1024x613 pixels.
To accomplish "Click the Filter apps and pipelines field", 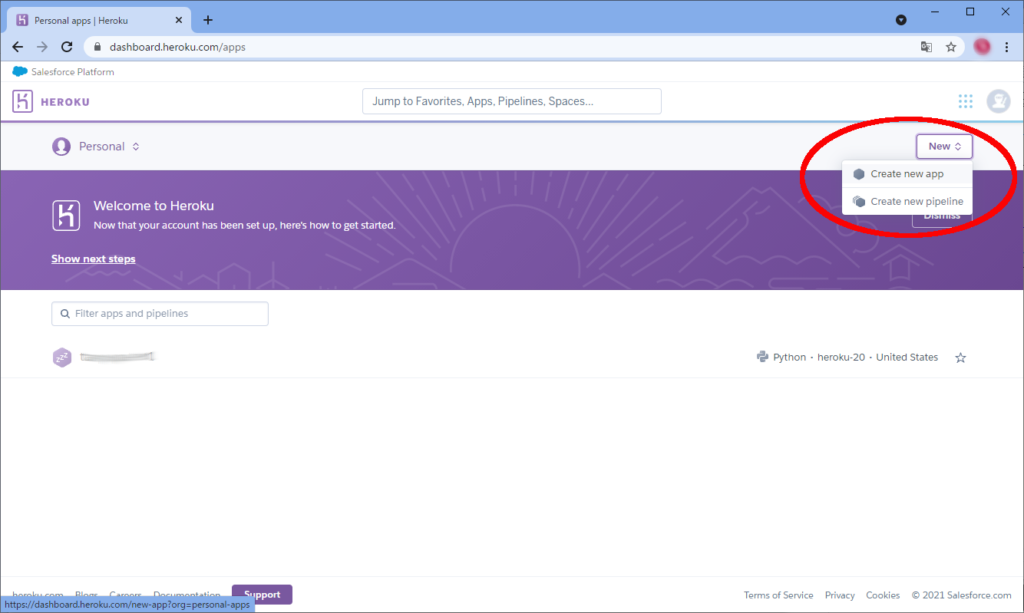I will 160,314.
